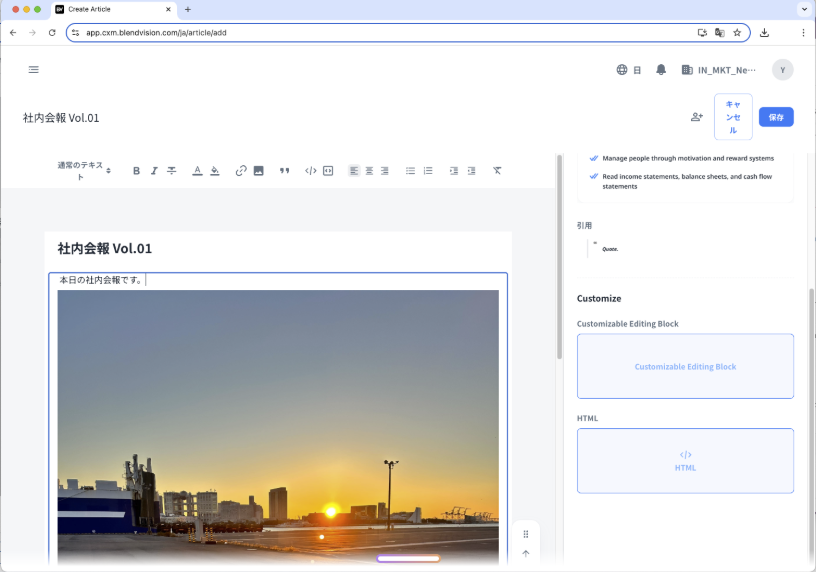Image resolution: width=816 pixels, height=572 pixels.
Task: Align text to the left
Action: point(354,171)
